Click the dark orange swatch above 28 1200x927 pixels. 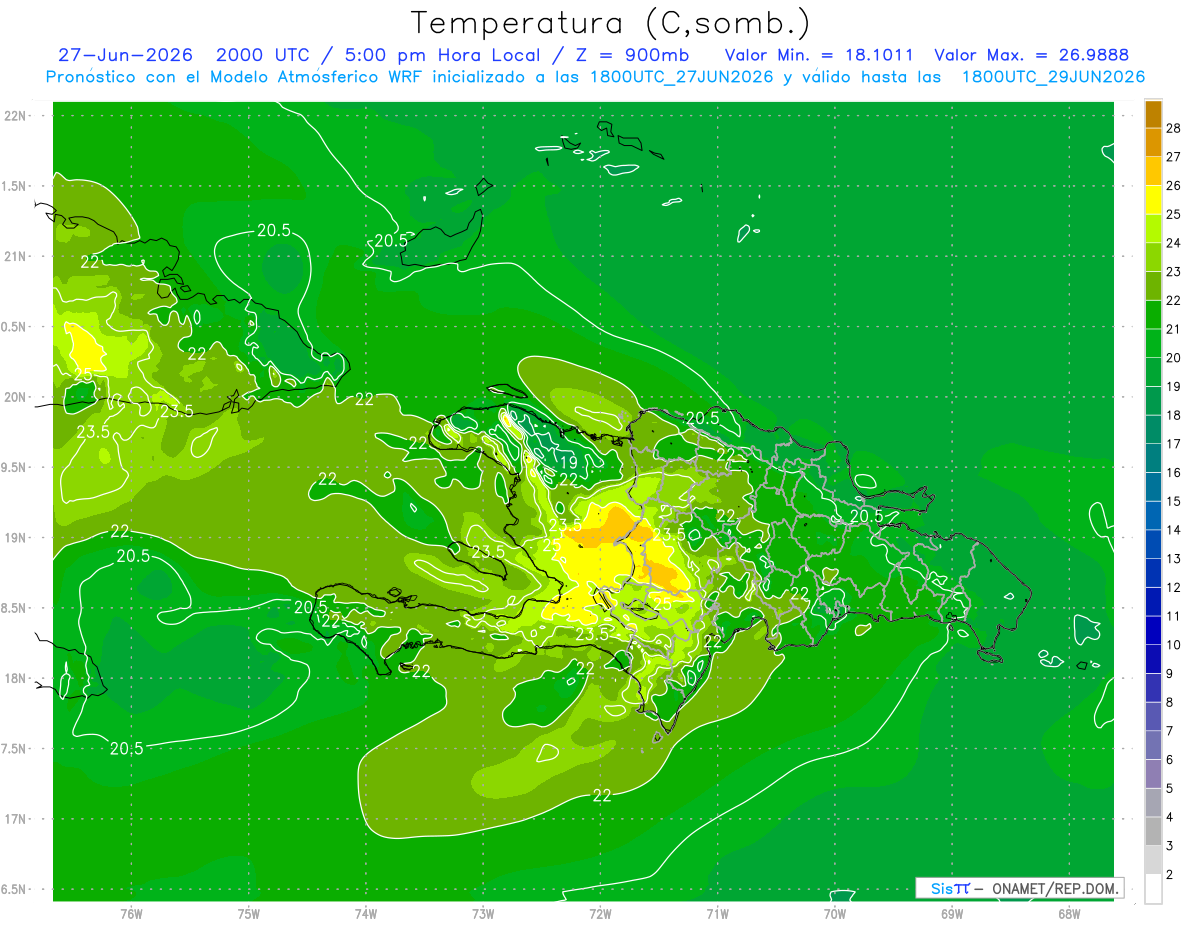click(1153, 114)
